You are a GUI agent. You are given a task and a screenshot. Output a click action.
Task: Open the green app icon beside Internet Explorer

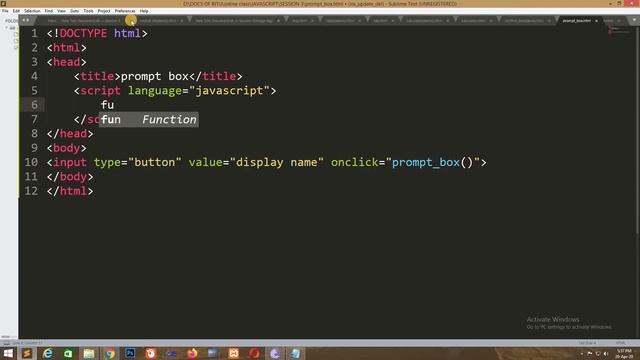[68, 353]
